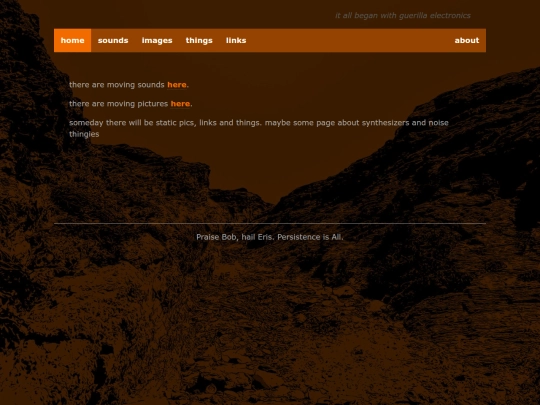
Task: Click the tagline 'it all began with guerilla electronics'
Action: point(403,15)
